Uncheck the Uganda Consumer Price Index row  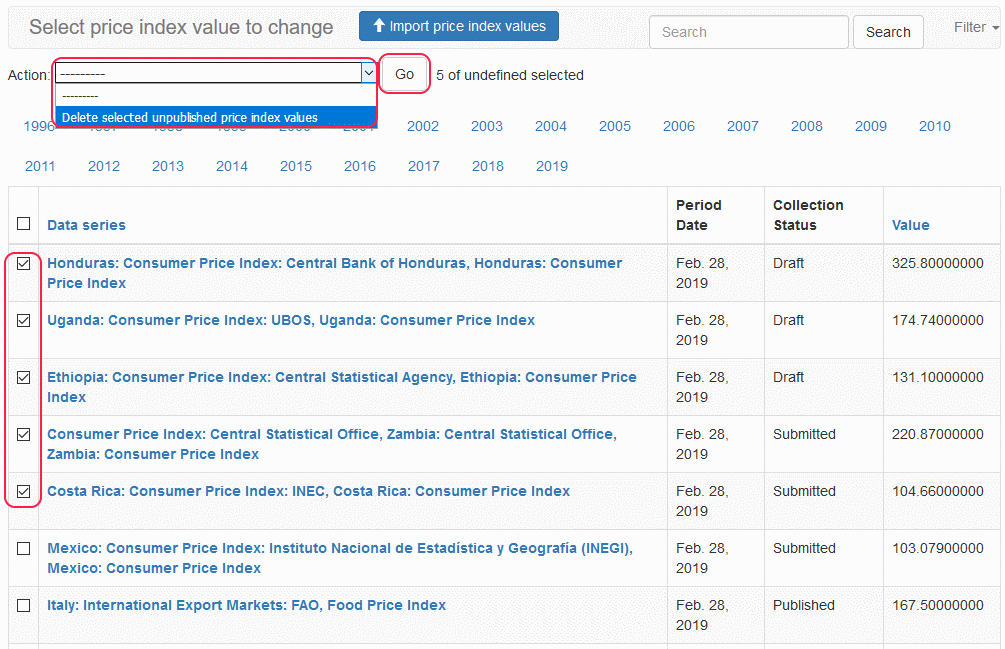(24, 321)
